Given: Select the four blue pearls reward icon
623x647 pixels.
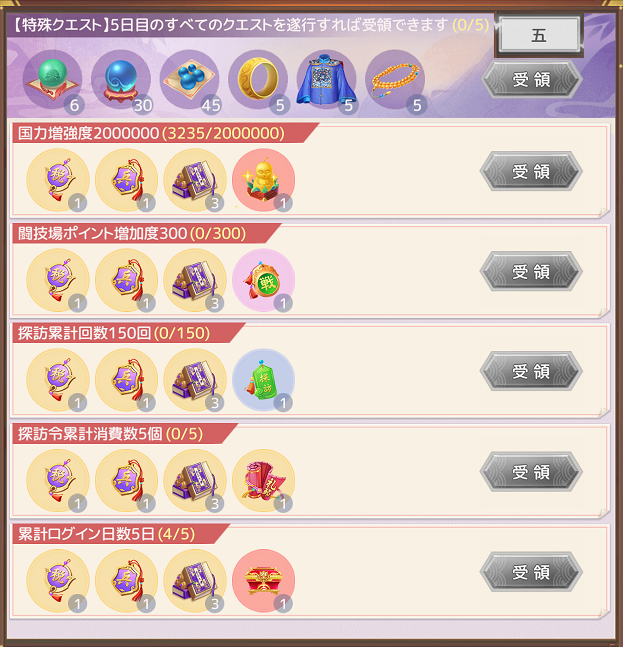Looking at the screenshot, I should (189, 80).
